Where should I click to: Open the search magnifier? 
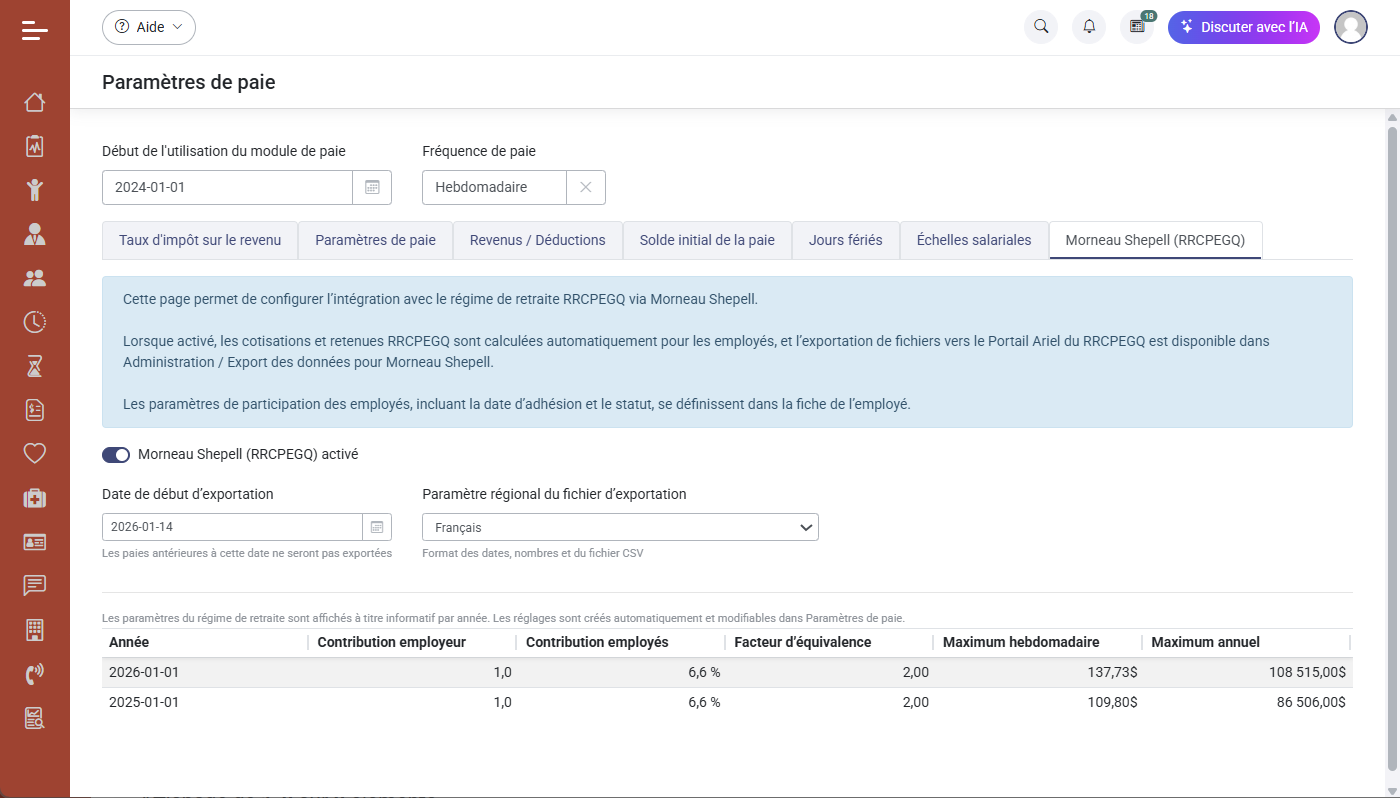[x=1040, y=27]
